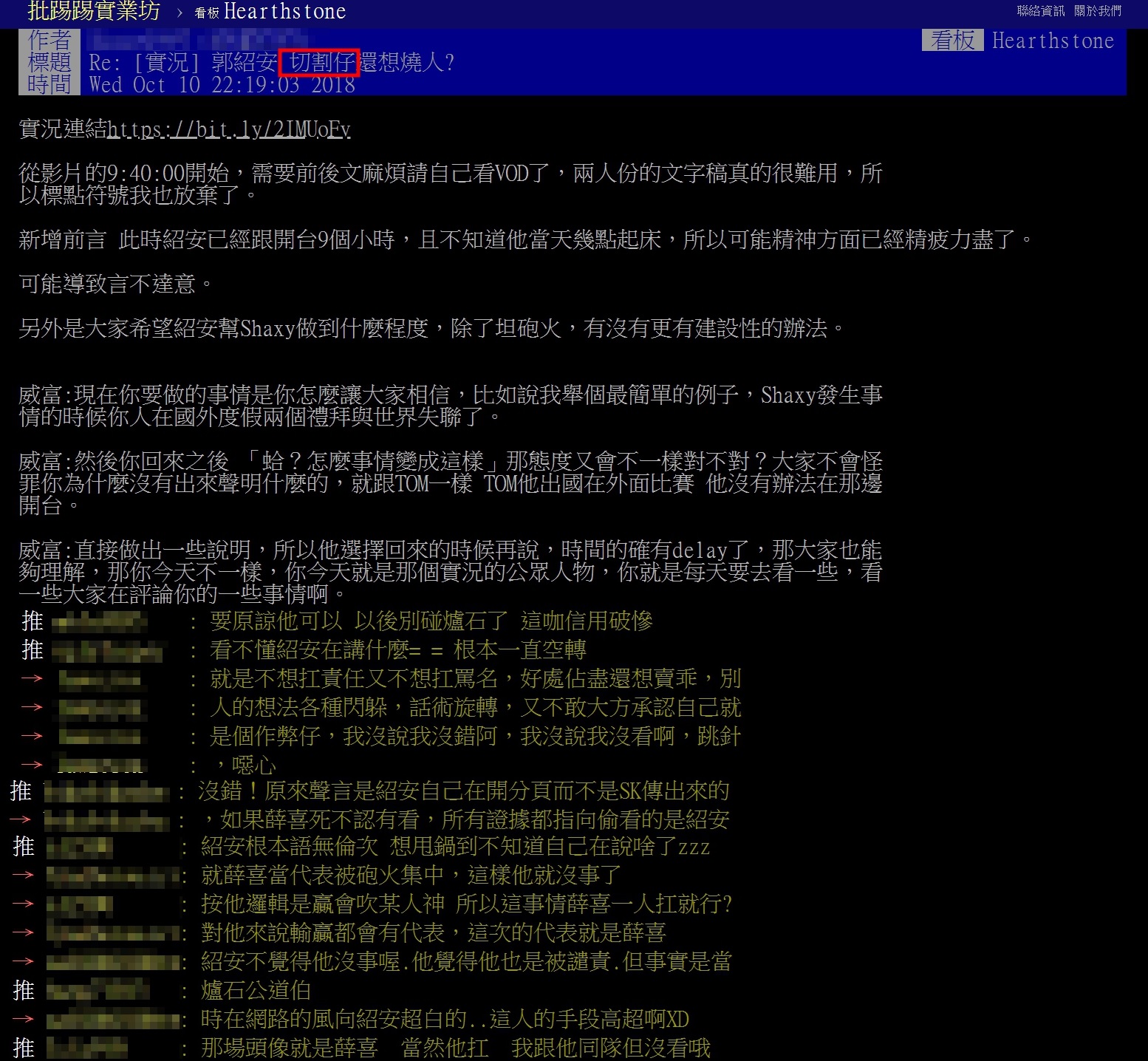
Task: Open the 聯絡資訊 page
Action: tap(1040, 11)
